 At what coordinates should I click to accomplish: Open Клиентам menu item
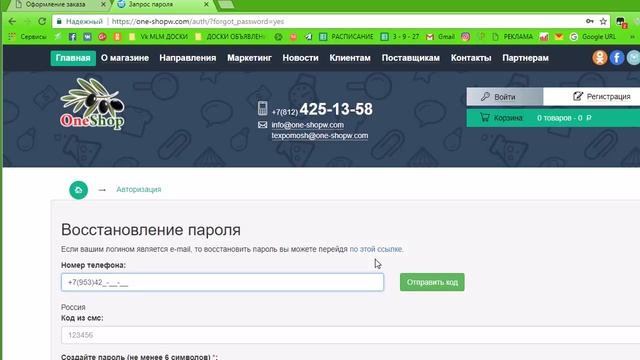(x=350, y=58)
